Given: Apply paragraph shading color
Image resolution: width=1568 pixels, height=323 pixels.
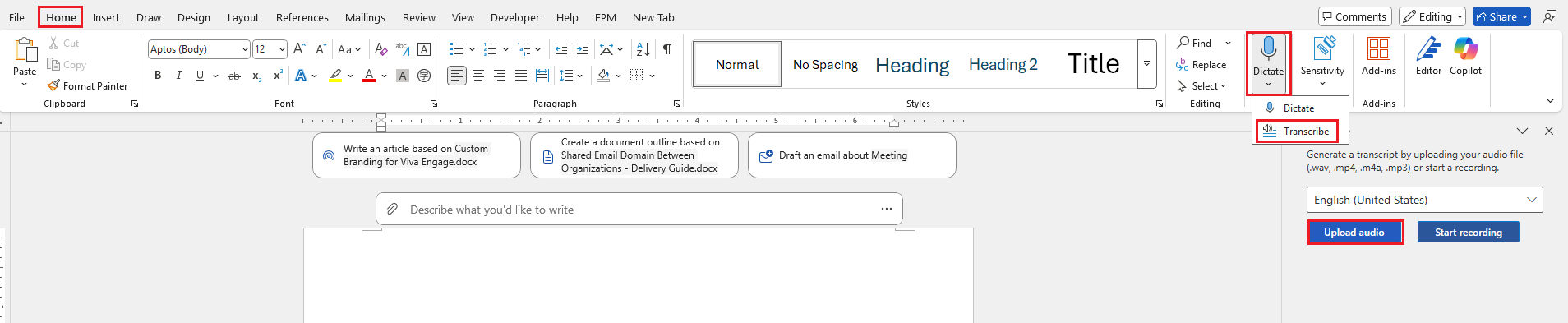Looking at the screenshot, I should tap(603, 76).
